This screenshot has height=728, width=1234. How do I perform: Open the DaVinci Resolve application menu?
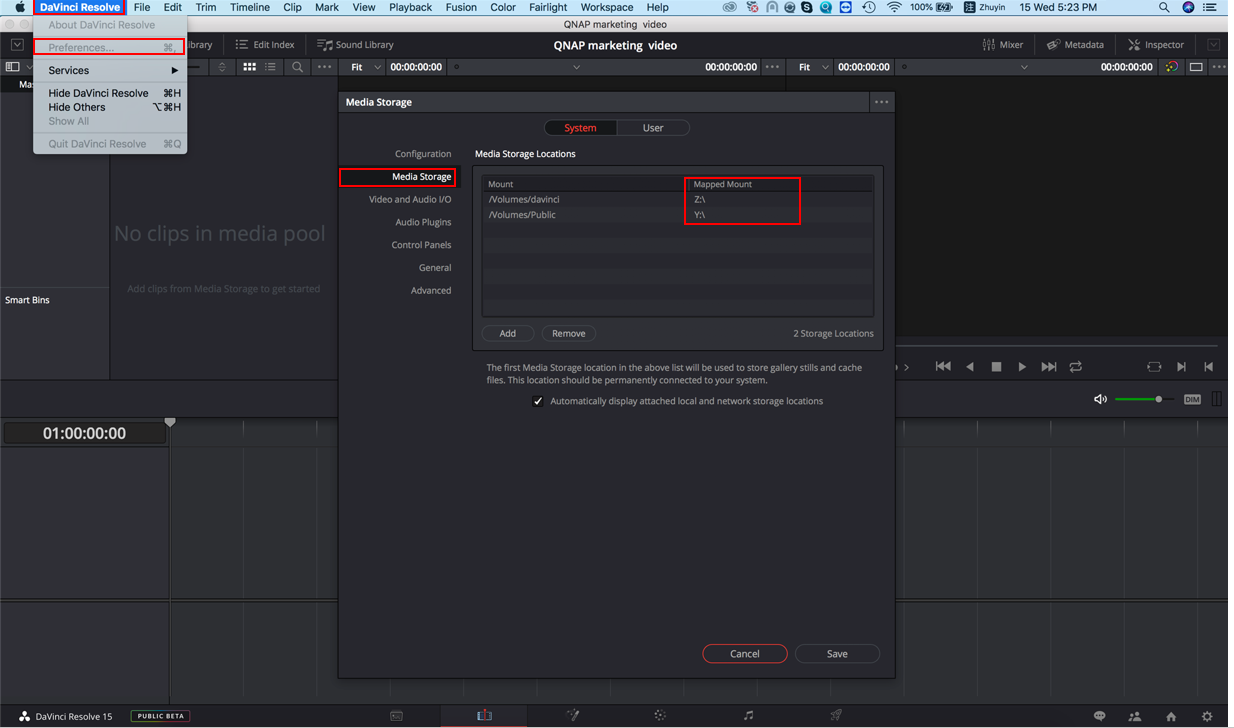[80, 7]
